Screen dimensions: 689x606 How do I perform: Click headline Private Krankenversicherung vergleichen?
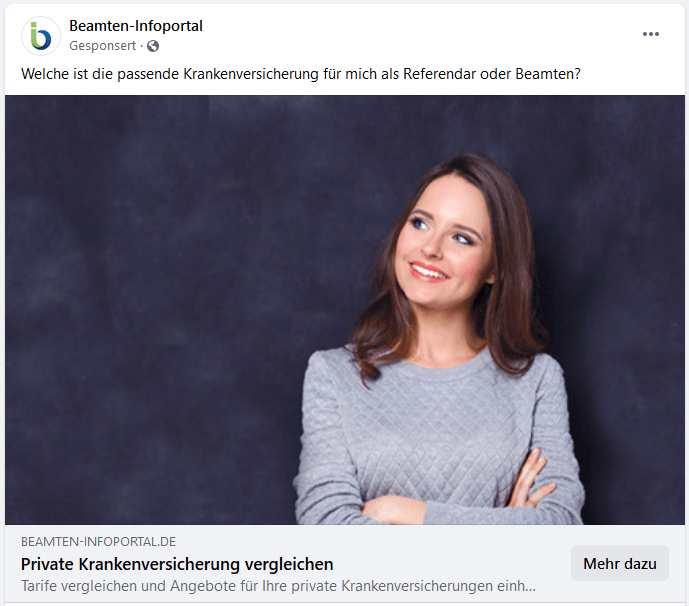(177, 564)
